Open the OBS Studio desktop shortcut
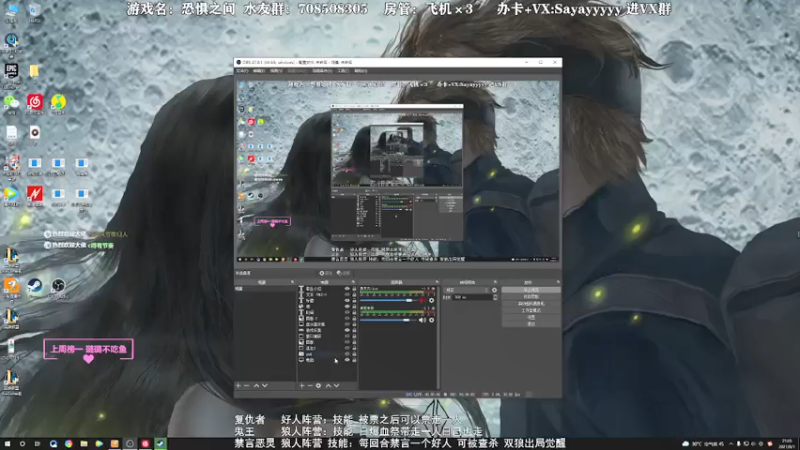 [58, 285]
